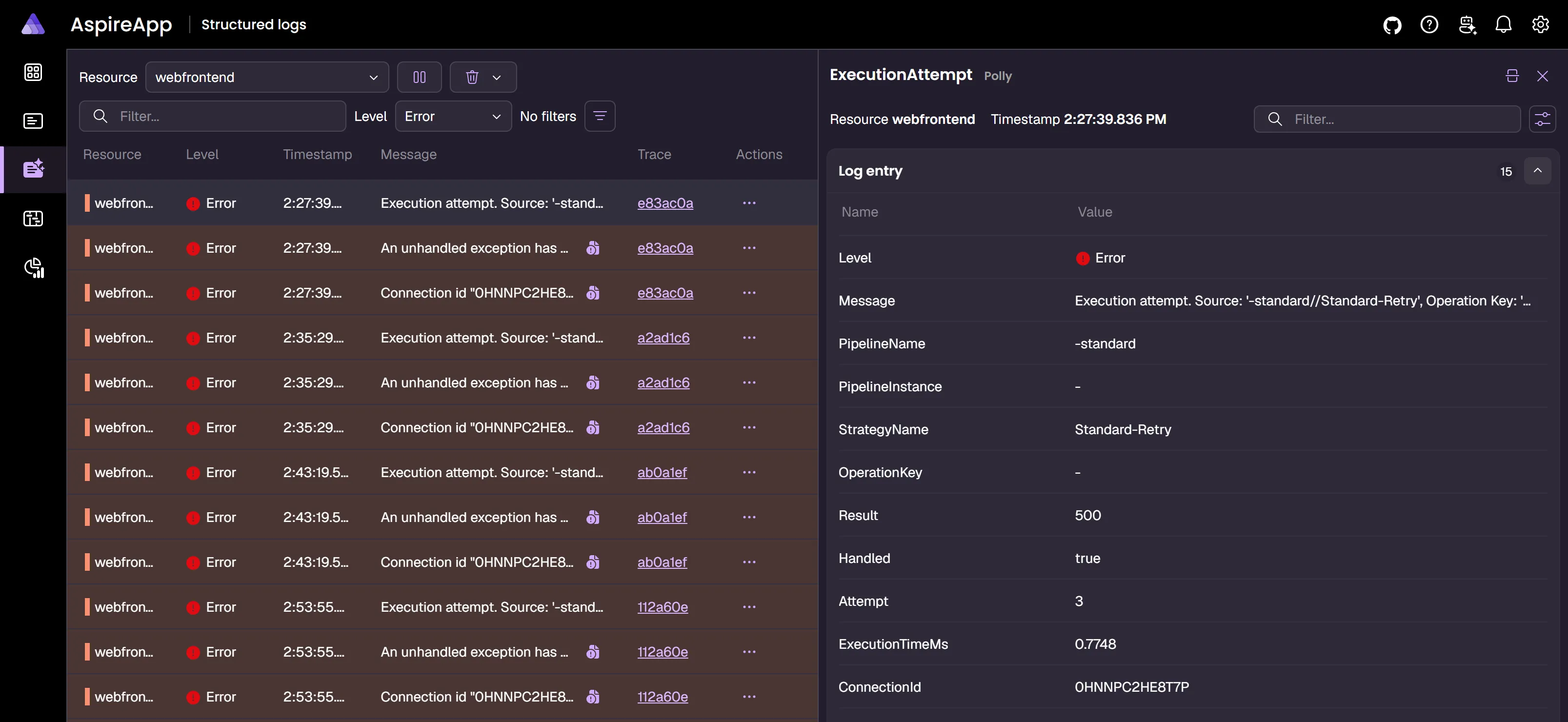Open the Resource webfrontend dropdown
This screenshot has width=1568, height=722.
[x=266, y=77]
